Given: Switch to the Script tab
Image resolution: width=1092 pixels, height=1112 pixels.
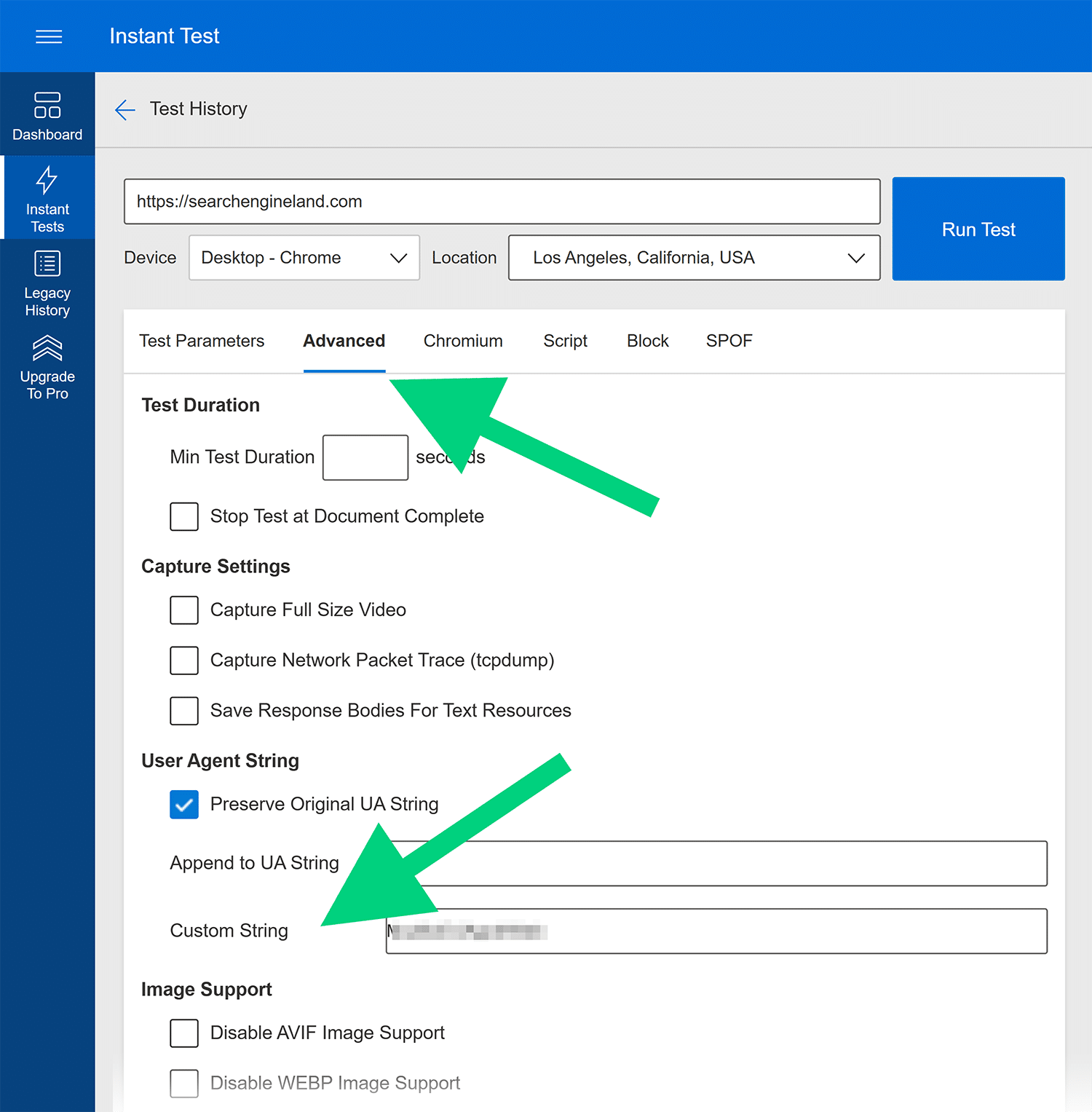Looking at the screenshot, I should (x=566, y=341).
